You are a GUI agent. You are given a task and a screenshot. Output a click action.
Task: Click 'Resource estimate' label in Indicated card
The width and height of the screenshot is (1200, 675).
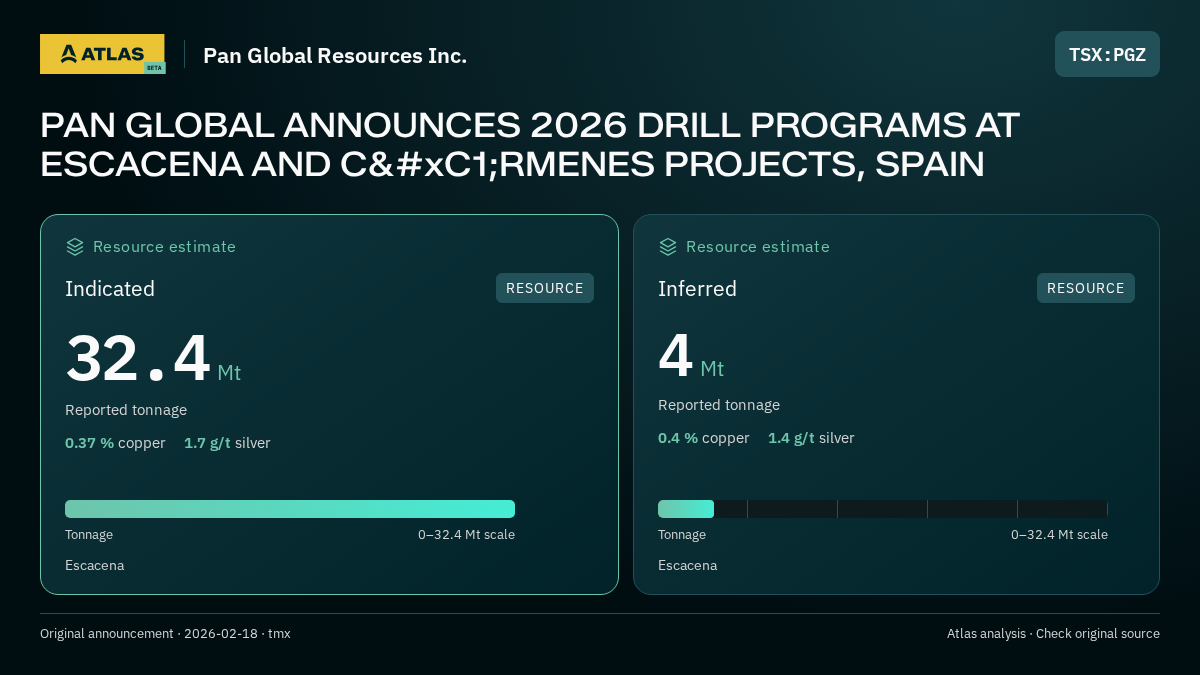pyautogui.click(x=164, y=247)
